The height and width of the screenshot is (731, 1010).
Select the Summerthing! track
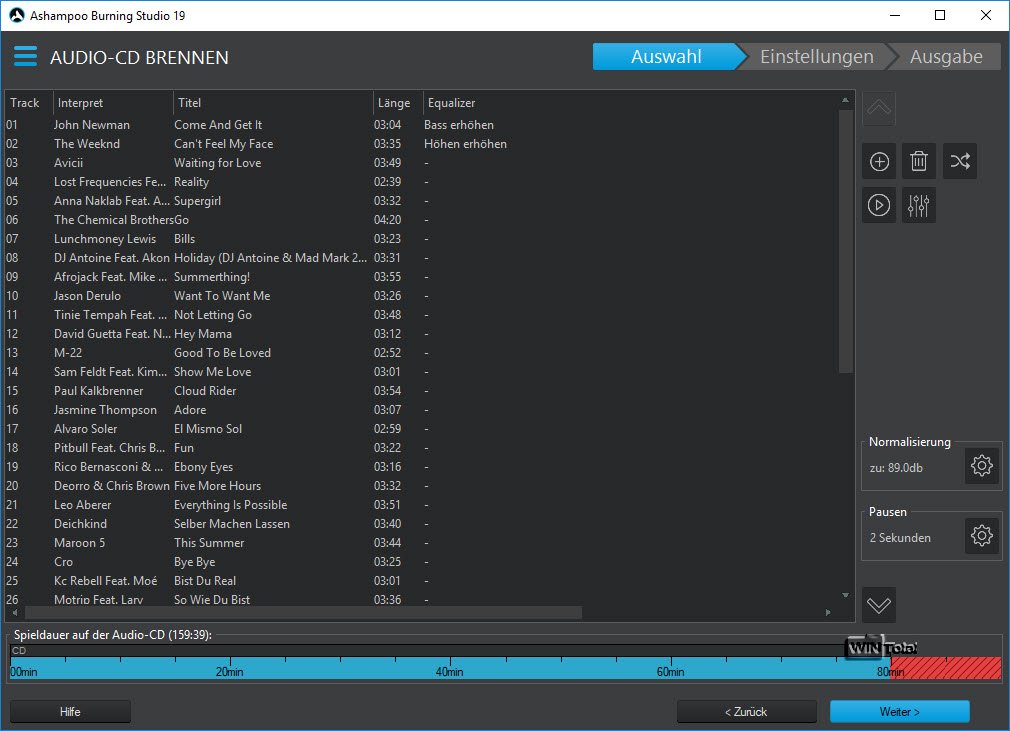click(x=422, y=277)
